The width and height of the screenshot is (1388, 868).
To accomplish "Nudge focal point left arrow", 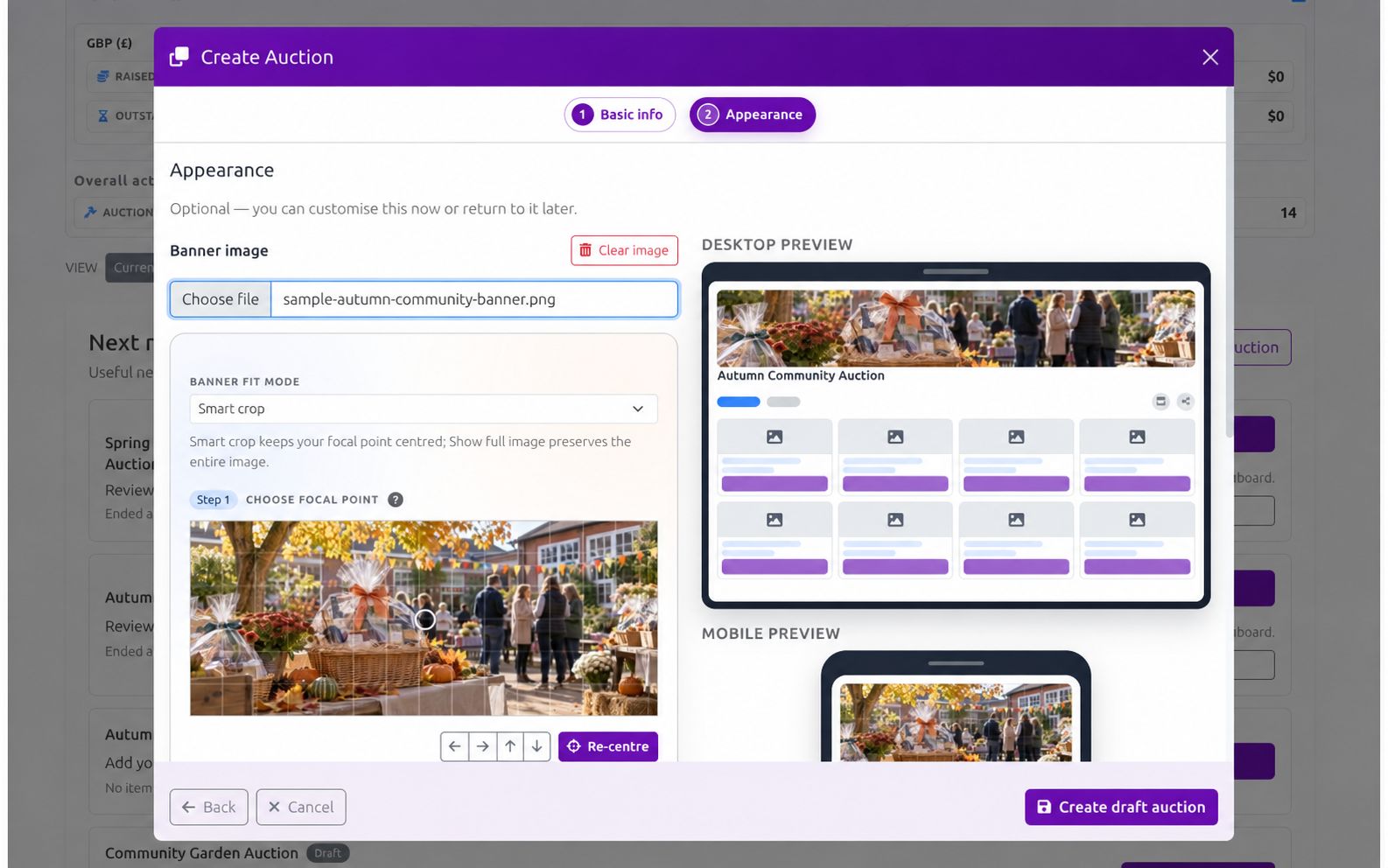I will (454, 746).
